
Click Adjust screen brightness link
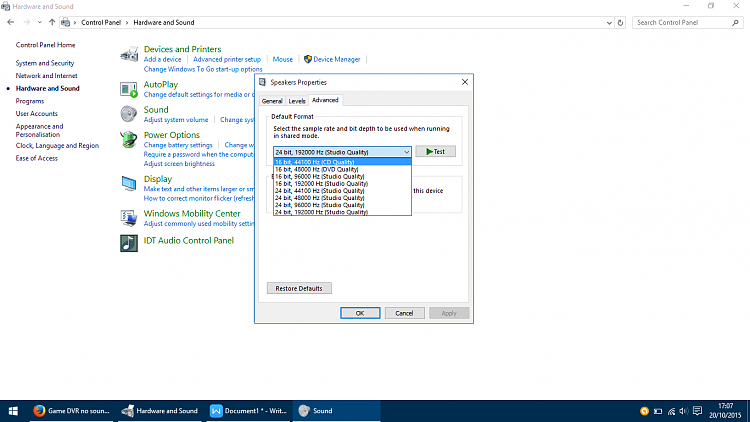(179, 164)
